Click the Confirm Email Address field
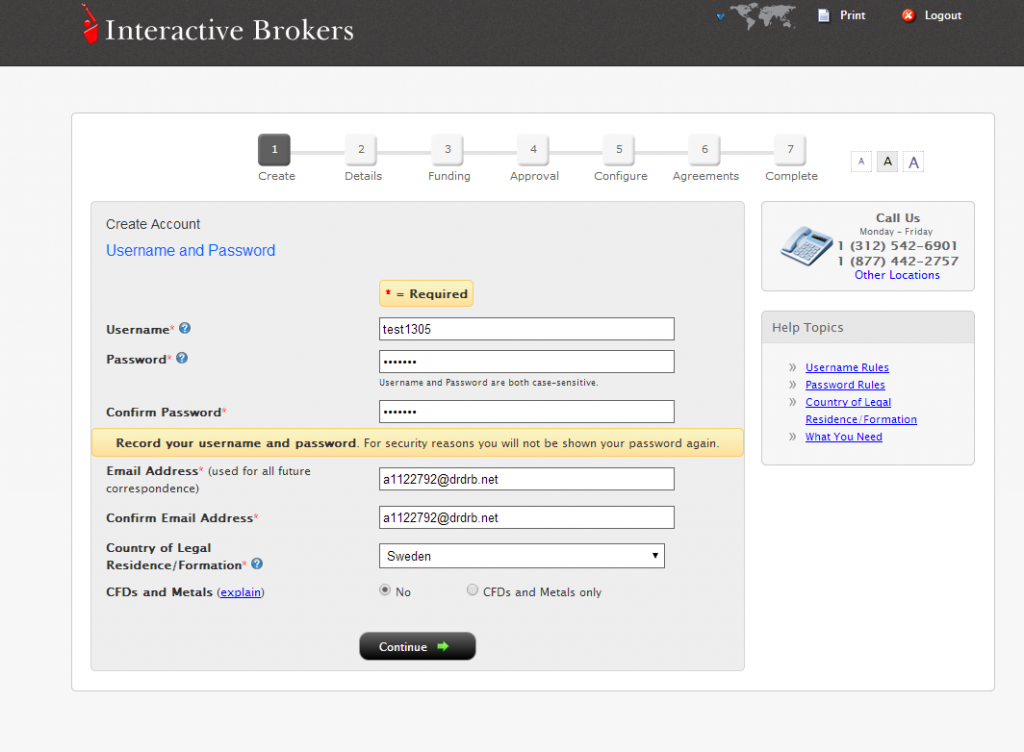The width and height of the screenshot is (1024, 752). pyautogui.click(x=526, y=518)
